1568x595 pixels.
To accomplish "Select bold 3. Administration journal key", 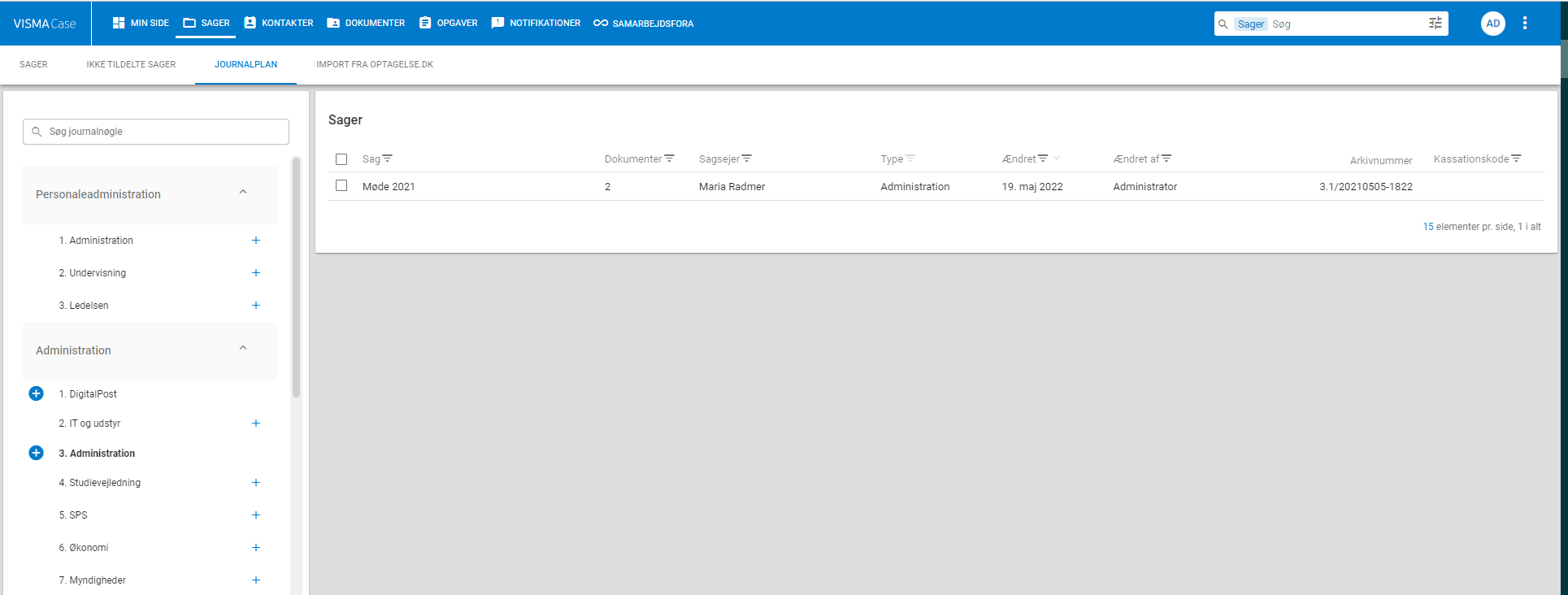I will (x=97, y=454).
